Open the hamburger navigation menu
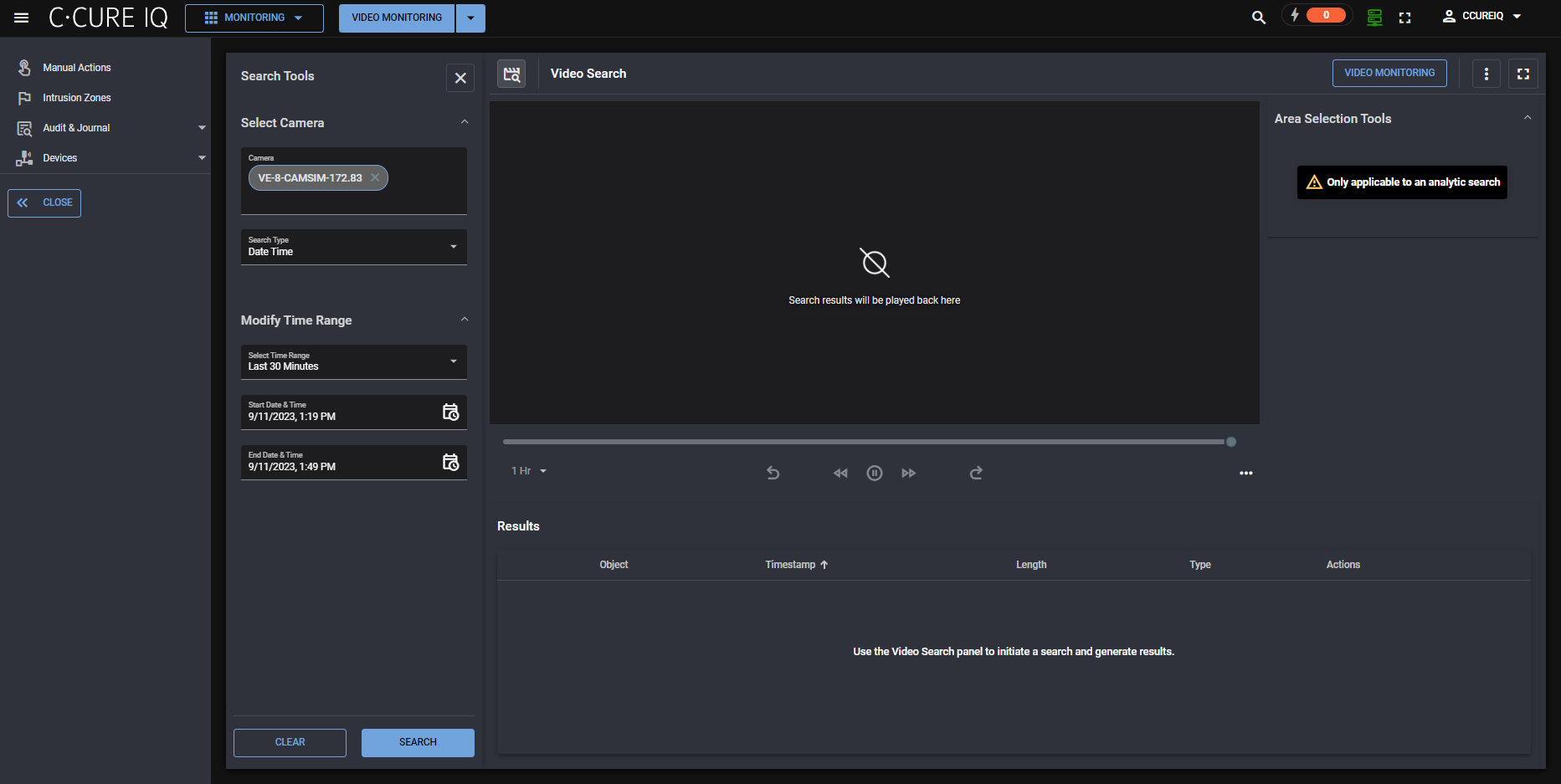The width and height of the screenshot is (1561, 784). point(22,18)
